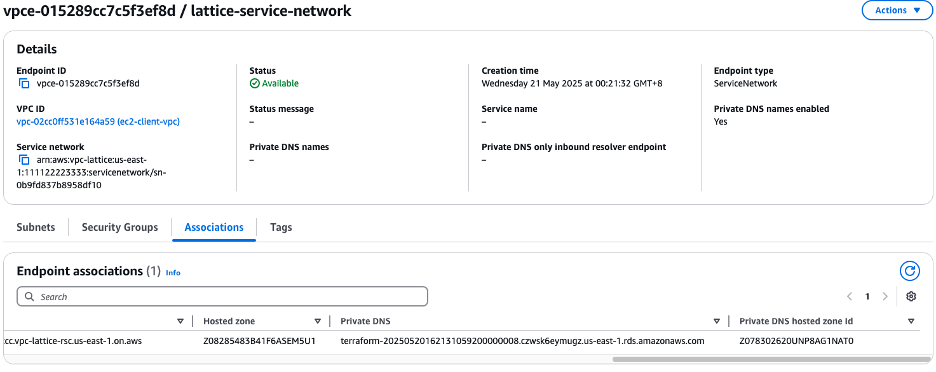936x372 pixels.
Task: Click the green Available status icon
Action: [254, 84]
